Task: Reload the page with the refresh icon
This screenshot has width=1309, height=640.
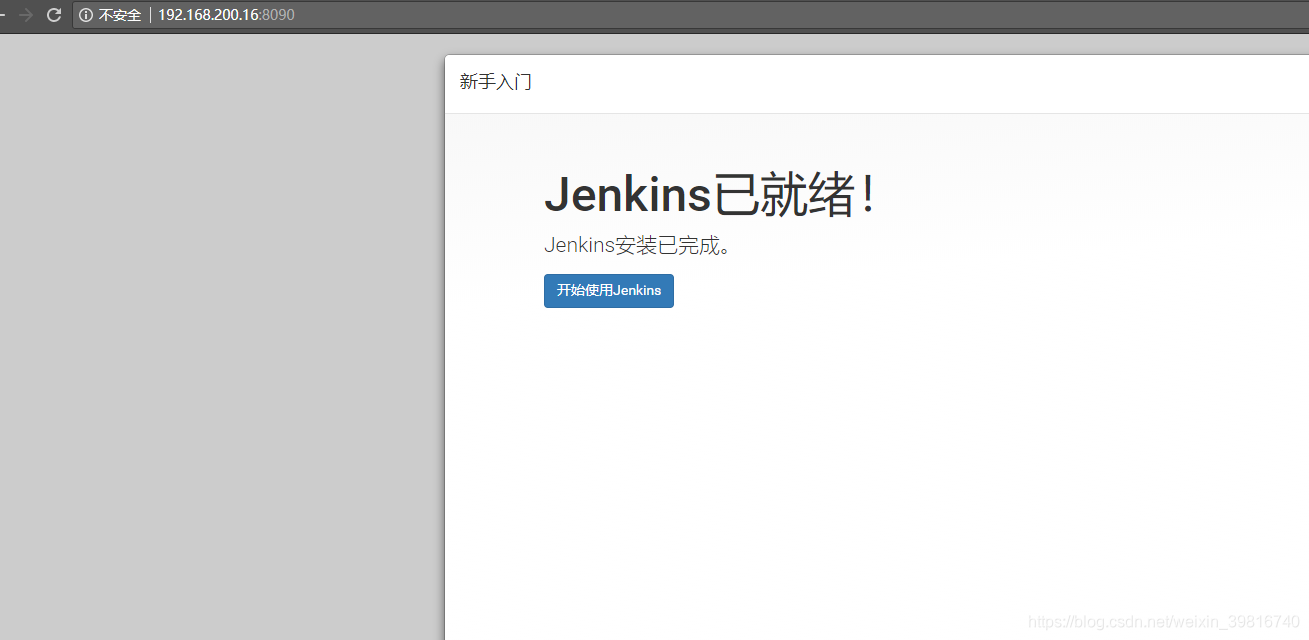Action: click(x=54, y=15)
